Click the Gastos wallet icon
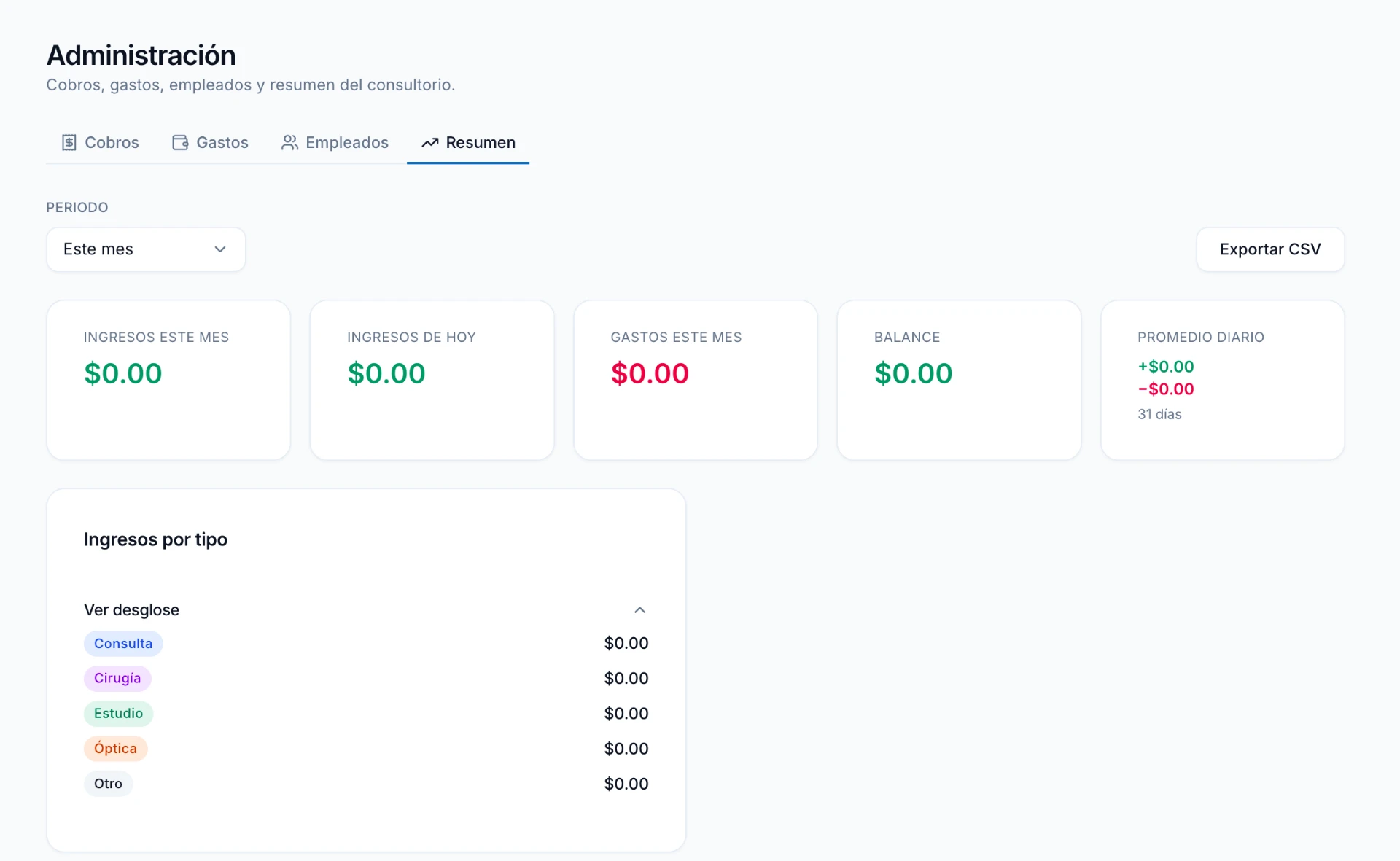 coord(180,142)
